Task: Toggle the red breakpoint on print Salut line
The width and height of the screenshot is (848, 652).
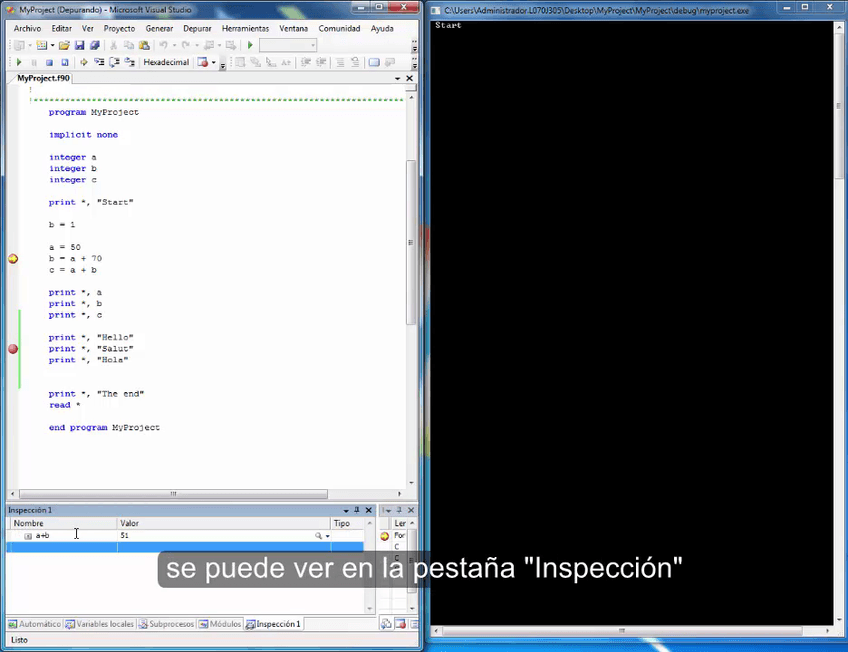Action: [x=13, y=349]
